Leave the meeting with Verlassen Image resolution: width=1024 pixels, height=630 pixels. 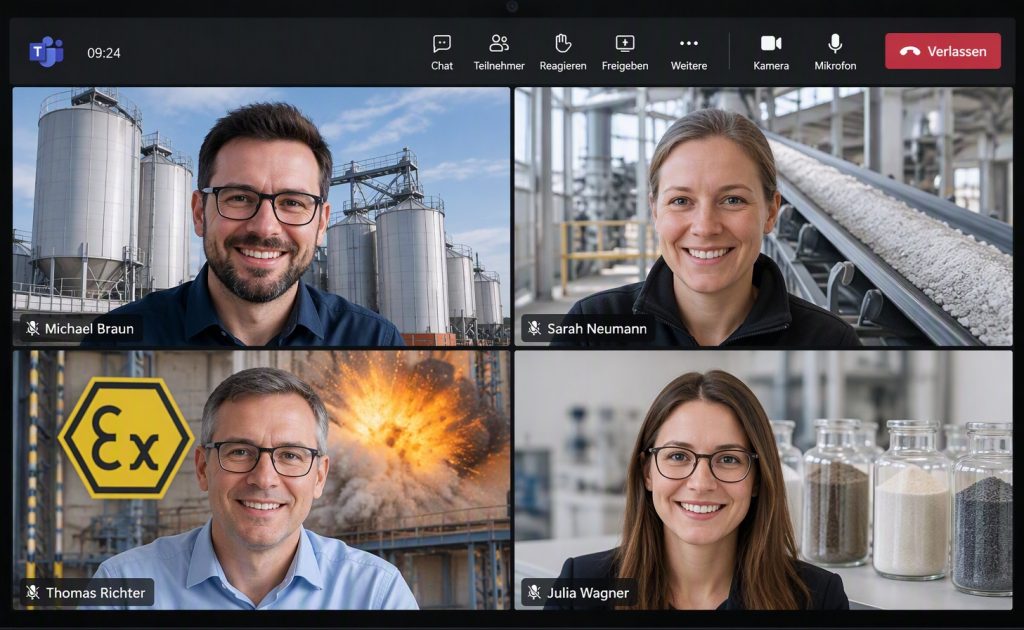tap(943, 51)
